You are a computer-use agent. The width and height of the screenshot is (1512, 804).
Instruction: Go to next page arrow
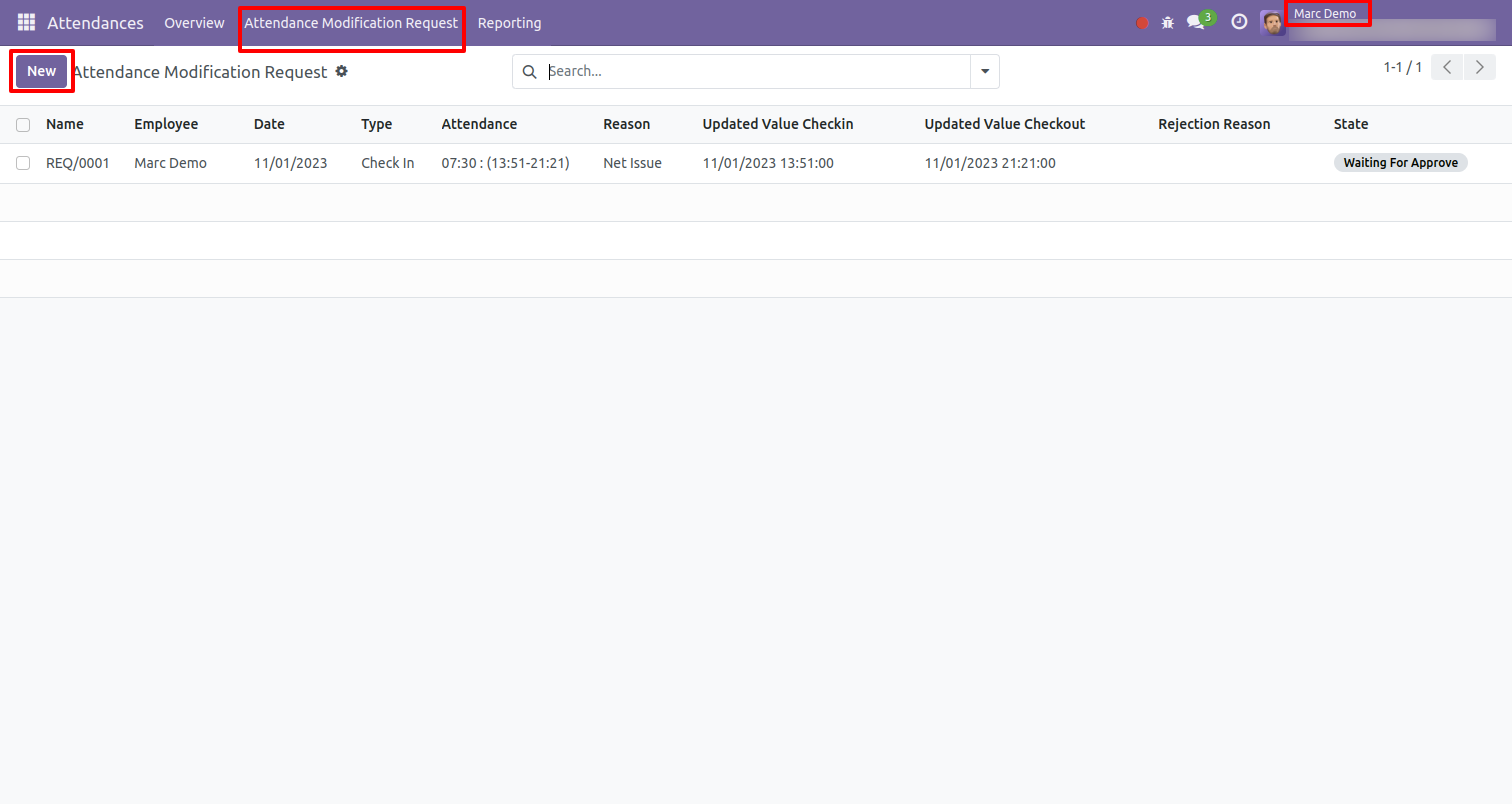coord(1480,68)
